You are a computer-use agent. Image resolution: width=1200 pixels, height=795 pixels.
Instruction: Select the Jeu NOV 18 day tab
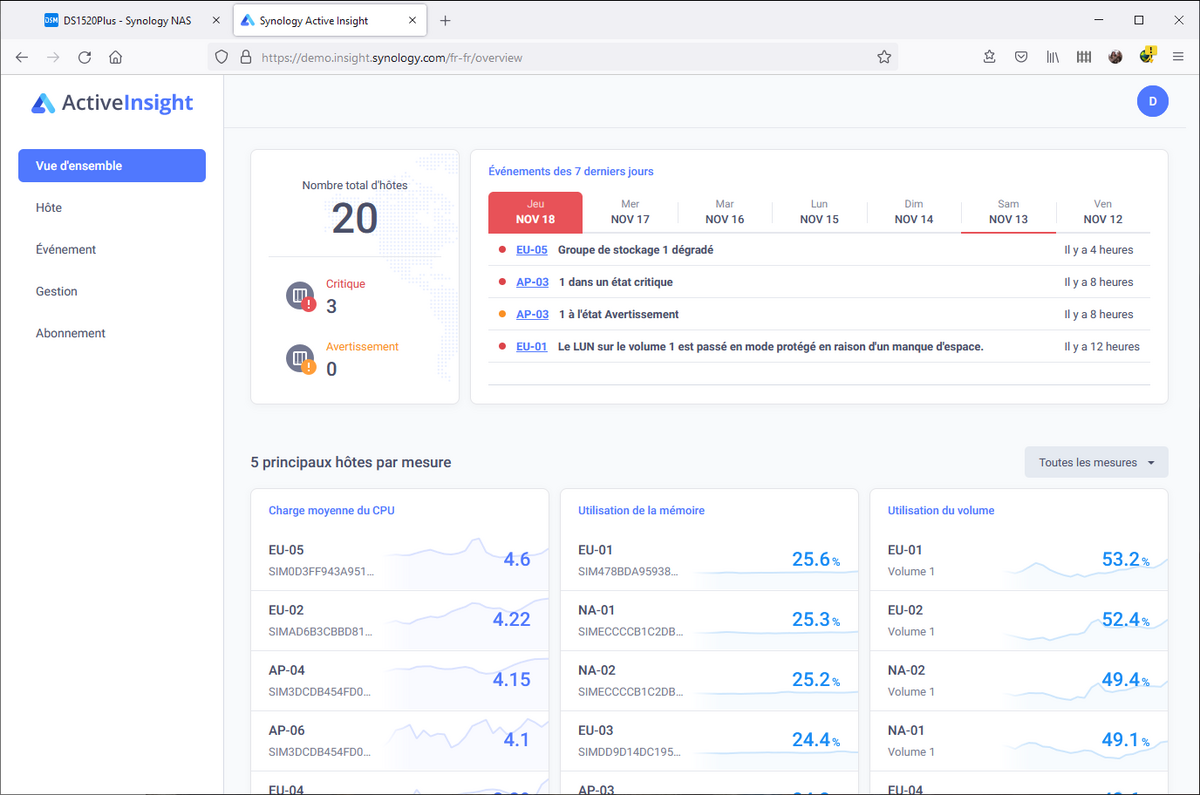pyautogui.click(x=535, y=212)
